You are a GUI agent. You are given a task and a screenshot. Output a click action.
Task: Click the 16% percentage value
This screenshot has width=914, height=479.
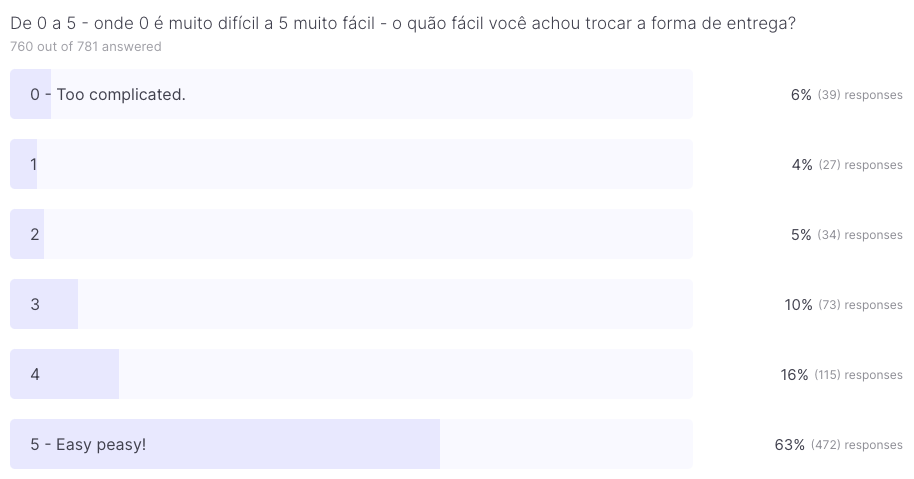794,375
